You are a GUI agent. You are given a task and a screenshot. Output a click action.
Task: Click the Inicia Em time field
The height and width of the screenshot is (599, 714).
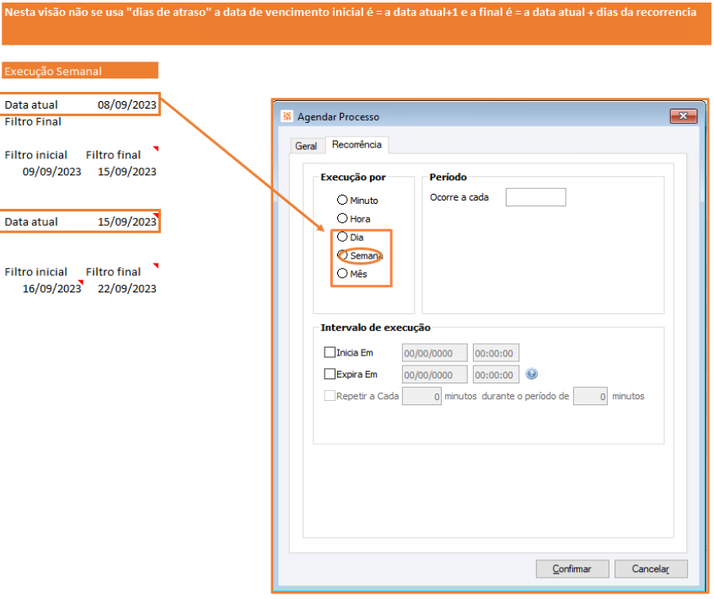(495, 353)
